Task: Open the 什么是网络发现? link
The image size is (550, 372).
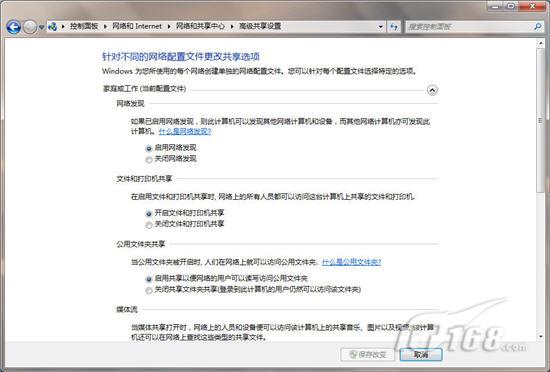Action: (185, 131)
